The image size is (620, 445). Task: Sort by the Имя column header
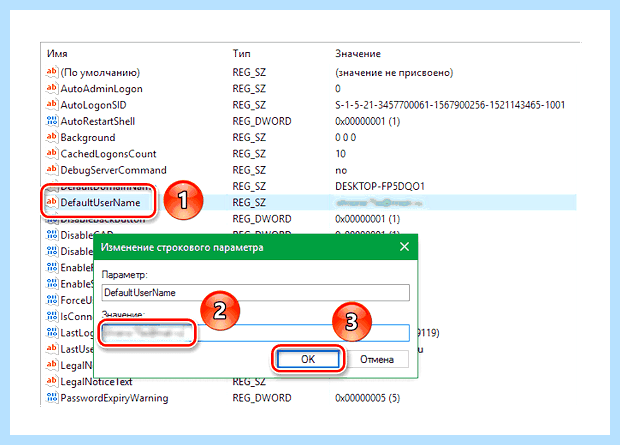point(57,53)
